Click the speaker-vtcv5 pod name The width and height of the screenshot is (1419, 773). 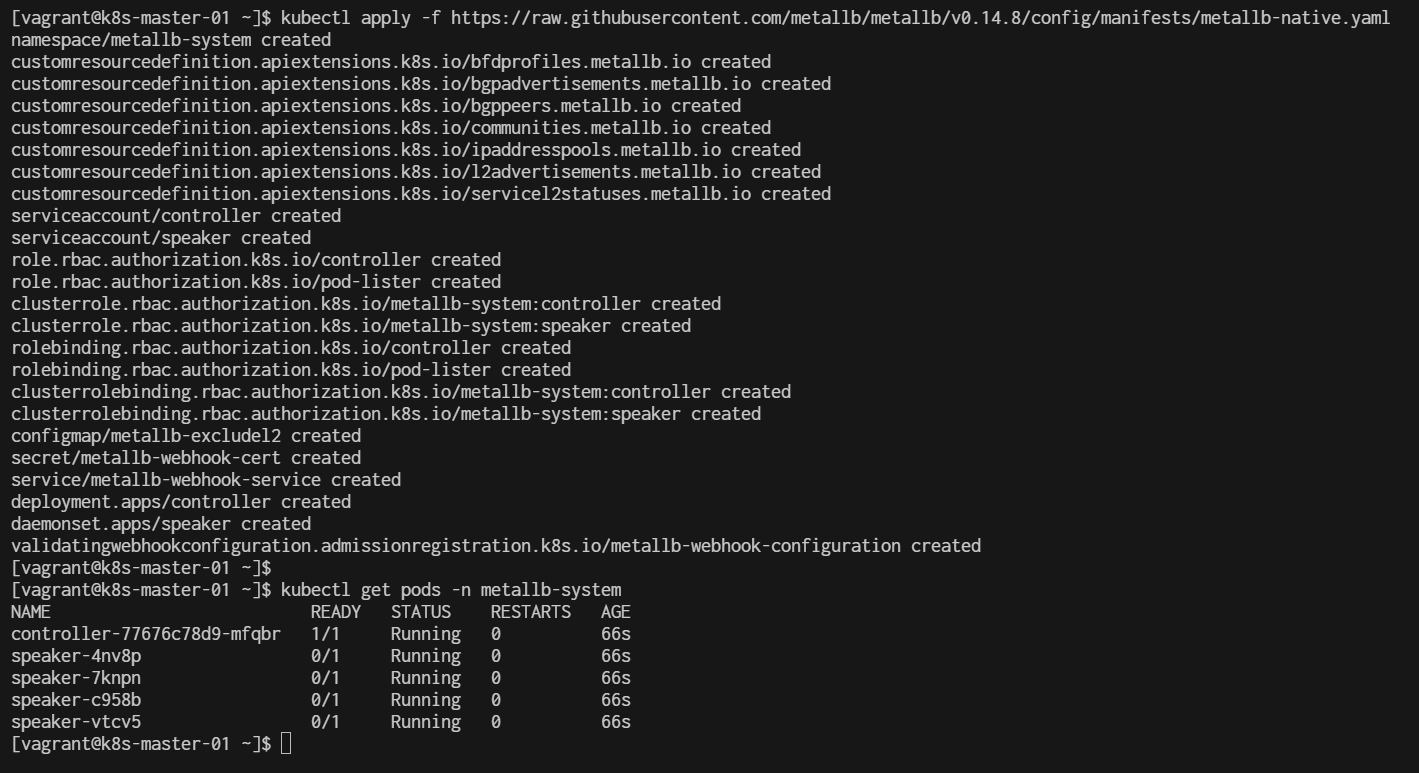[76, 722]
